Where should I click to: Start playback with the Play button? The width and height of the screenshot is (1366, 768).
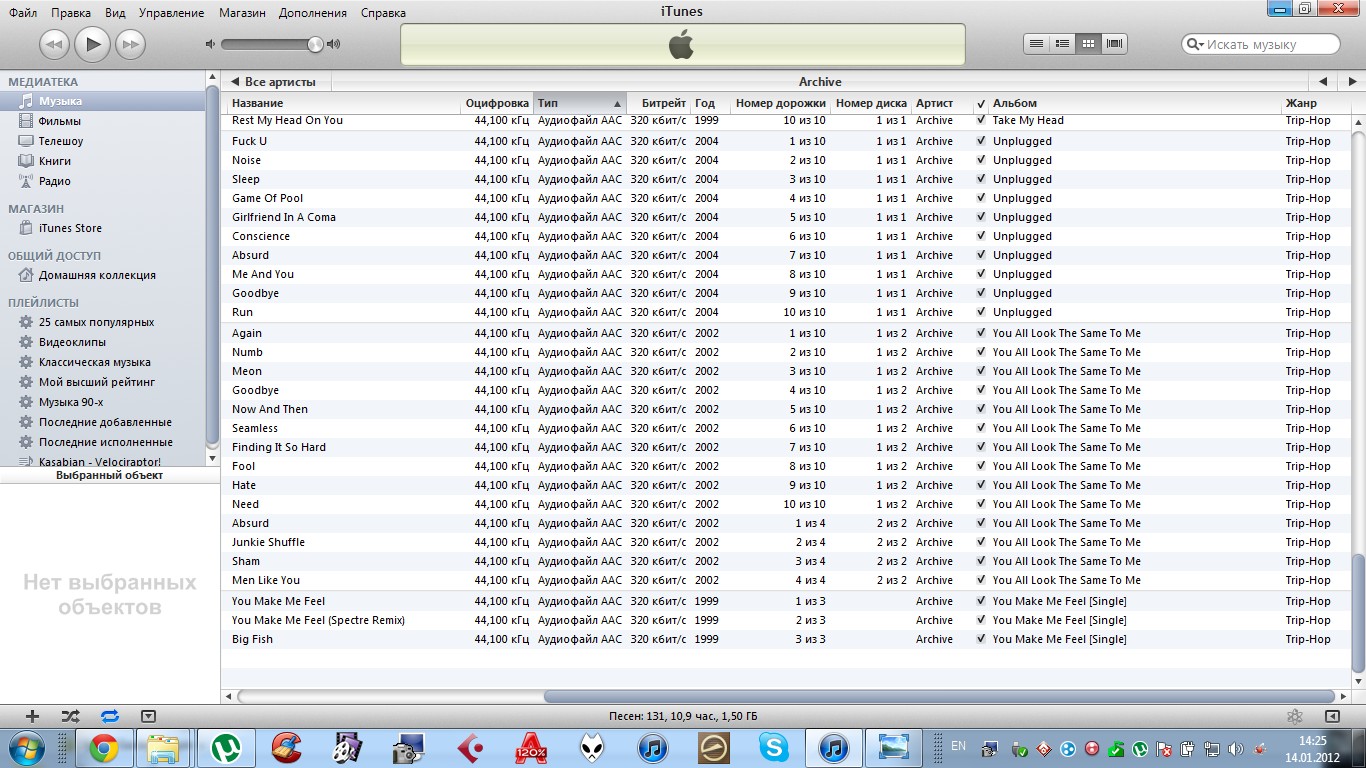pos(92,43)
